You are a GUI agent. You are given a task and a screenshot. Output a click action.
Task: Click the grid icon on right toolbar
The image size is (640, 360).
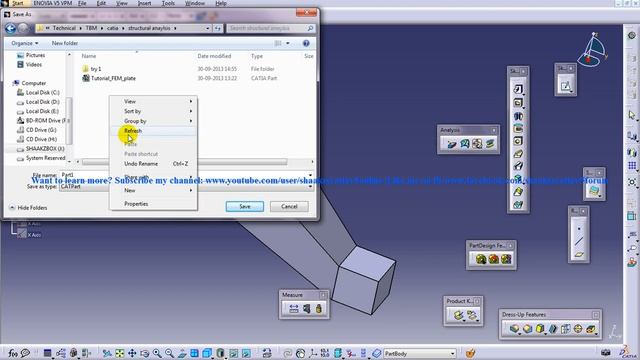click(632, 166)
